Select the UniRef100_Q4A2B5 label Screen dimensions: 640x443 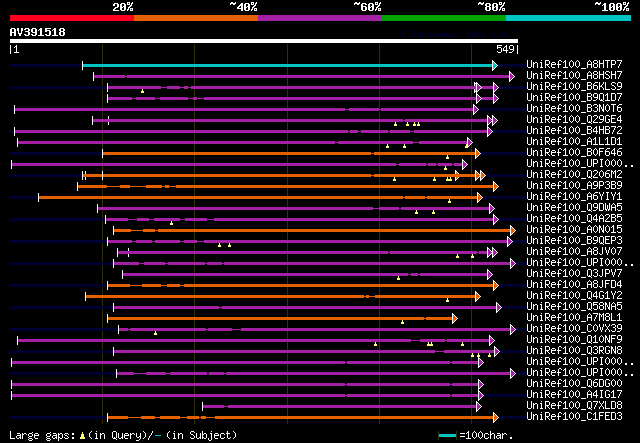point(574,219)
